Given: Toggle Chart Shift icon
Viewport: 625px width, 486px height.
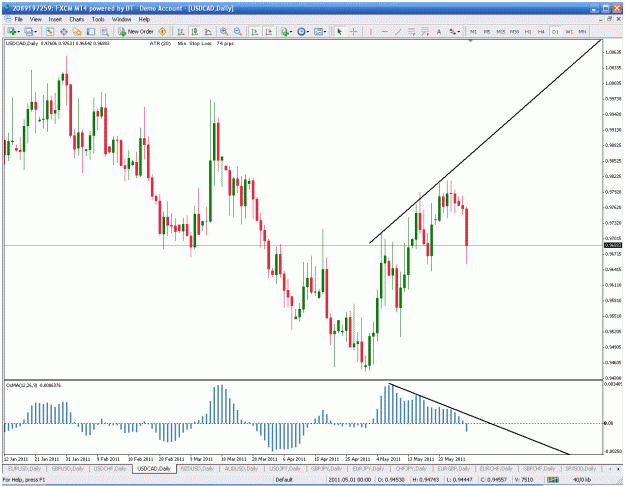Looking at the screenshot, I should (269, 31).
